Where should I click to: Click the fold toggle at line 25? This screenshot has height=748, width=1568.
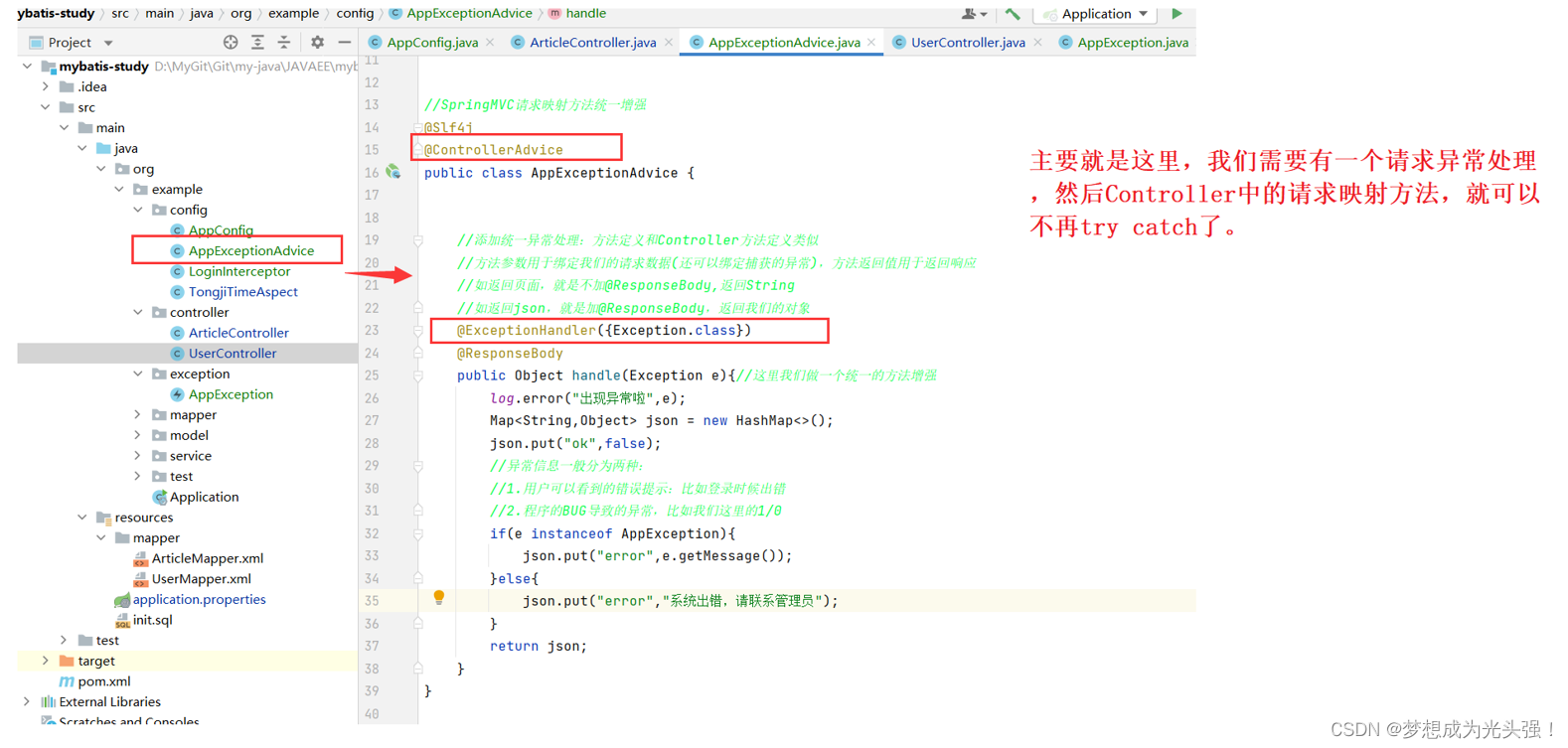coord(418,375)
